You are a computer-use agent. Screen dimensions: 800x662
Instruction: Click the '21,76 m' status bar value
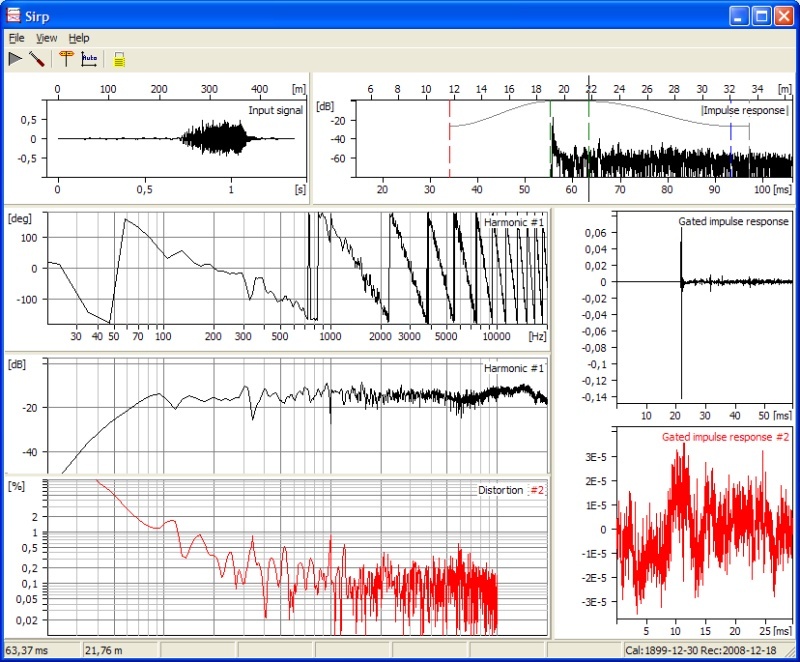[104, 650]
